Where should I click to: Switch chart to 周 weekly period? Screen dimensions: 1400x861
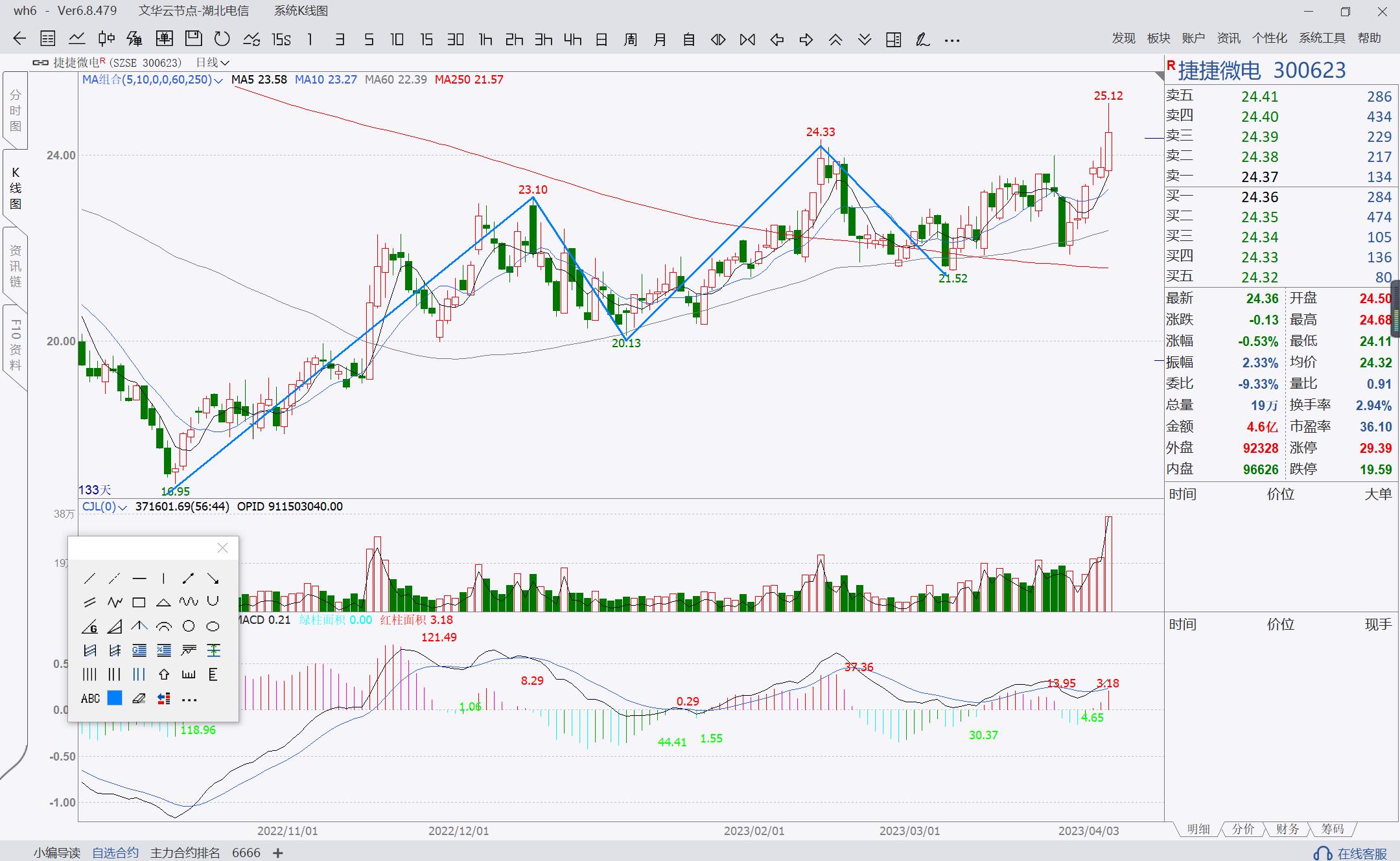630,40
